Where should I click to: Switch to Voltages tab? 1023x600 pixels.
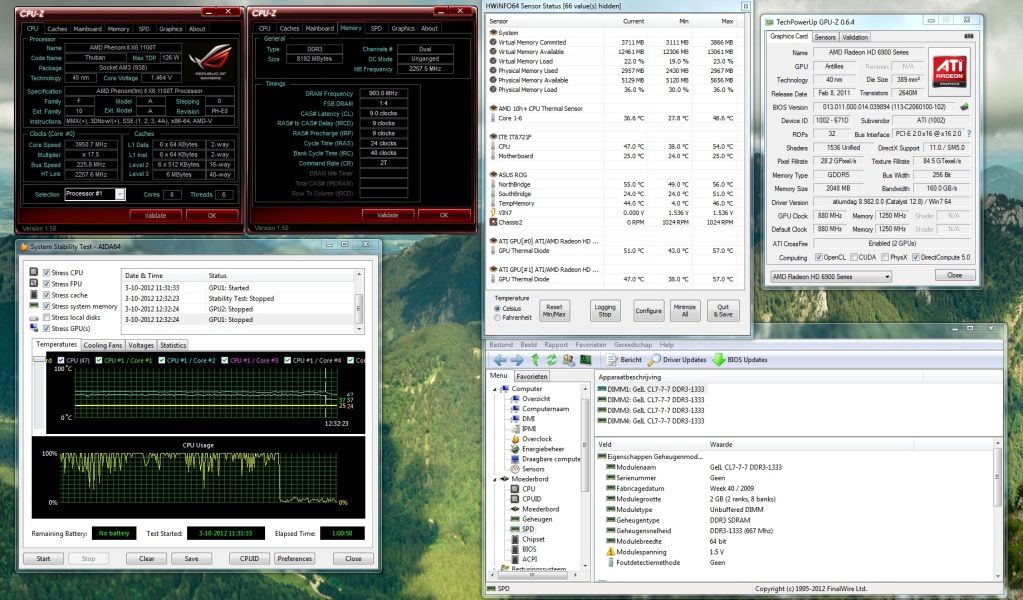(x=141, y=345)
